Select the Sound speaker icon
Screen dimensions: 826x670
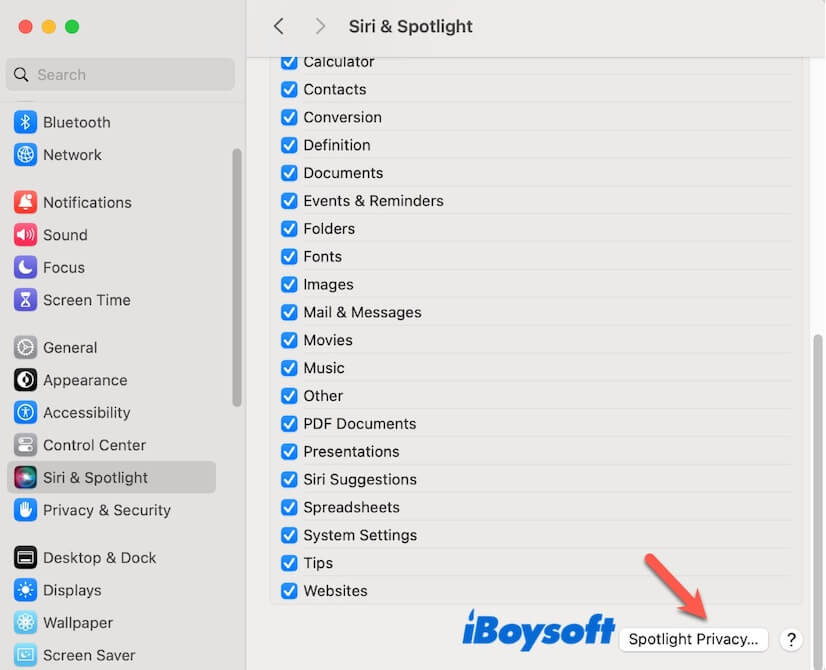pos(25,235)
